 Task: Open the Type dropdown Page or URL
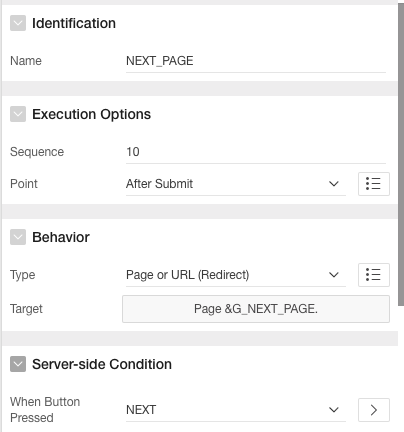[236, 275]
